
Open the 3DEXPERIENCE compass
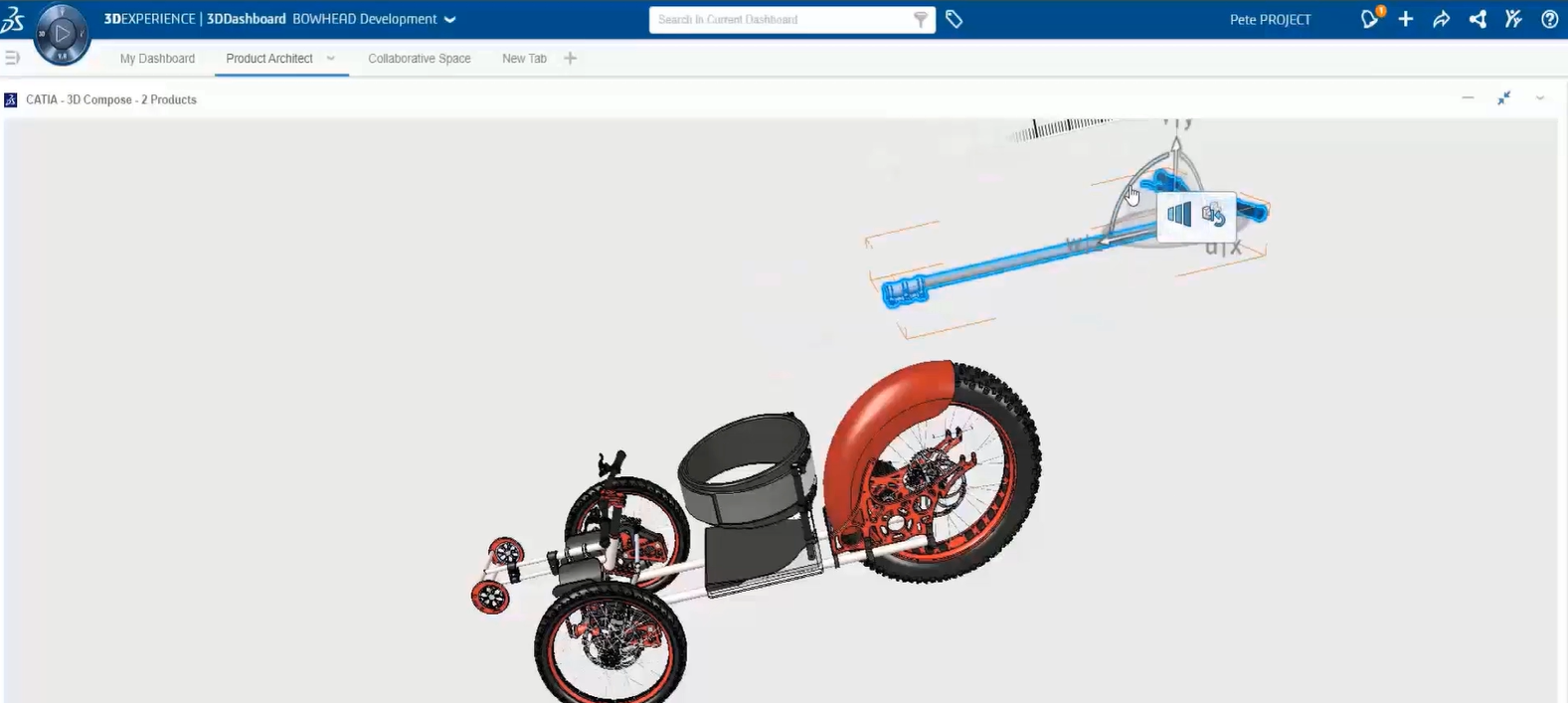pyautogui.click(x=62, y=34)
